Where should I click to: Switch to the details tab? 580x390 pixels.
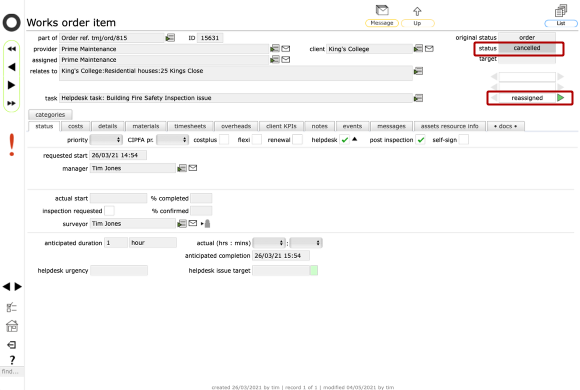coord(108,126)
